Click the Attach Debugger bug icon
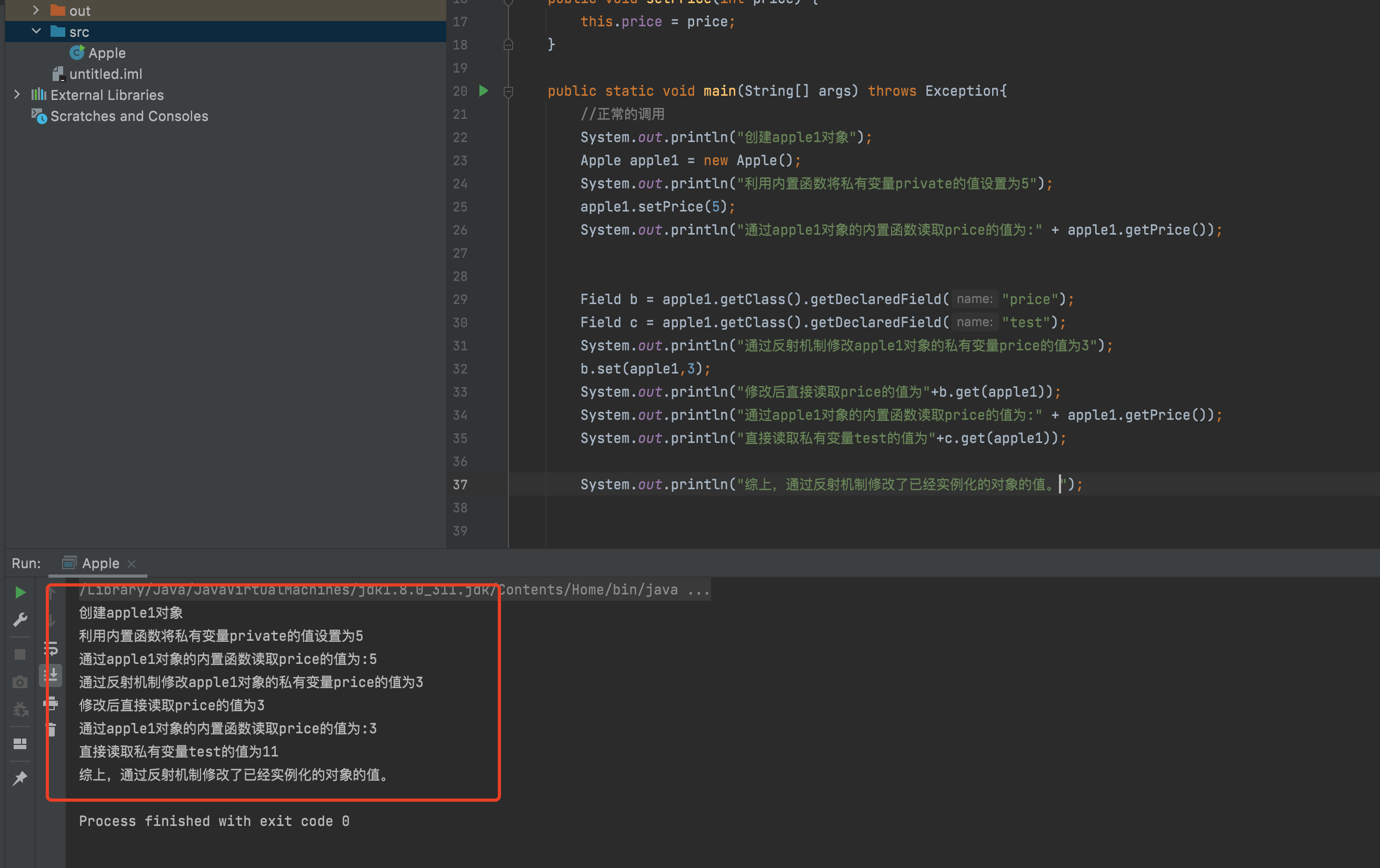The image size is (1380, 868). pos(20,709)
